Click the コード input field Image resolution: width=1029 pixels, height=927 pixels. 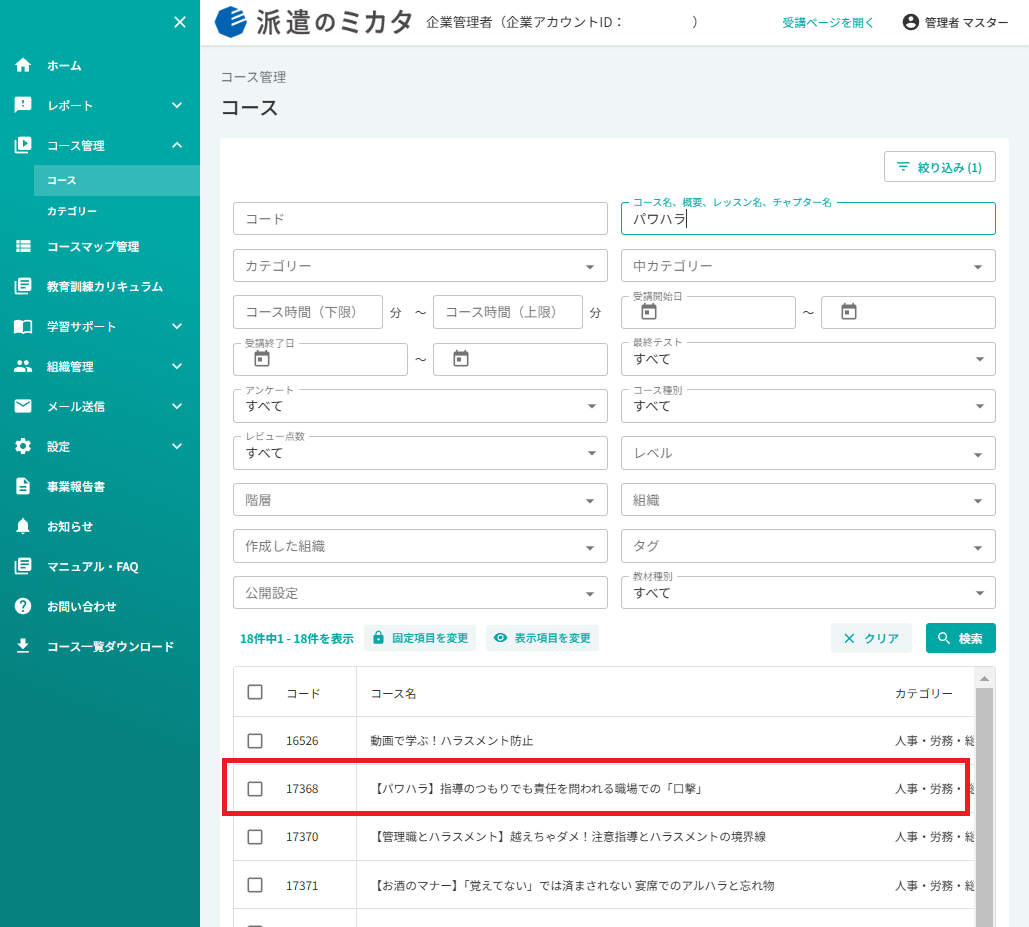(420, 218)
